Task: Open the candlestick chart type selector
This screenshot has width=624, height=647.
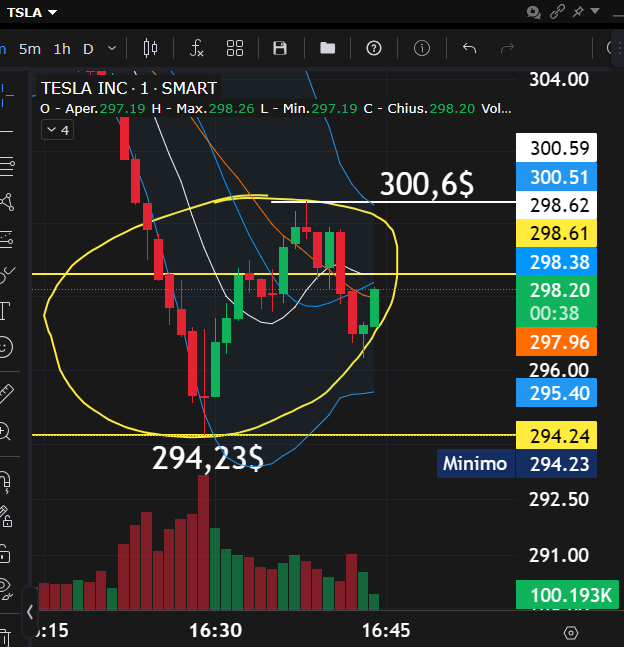Action: 150,48
